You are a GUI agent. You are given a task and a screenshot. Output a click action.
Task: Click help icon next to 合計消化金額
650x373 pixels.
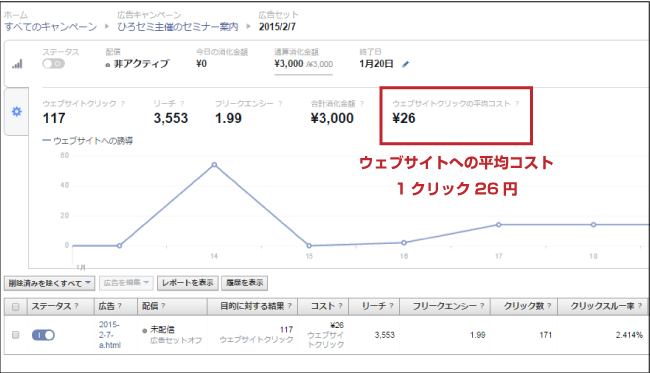(362, 104)
